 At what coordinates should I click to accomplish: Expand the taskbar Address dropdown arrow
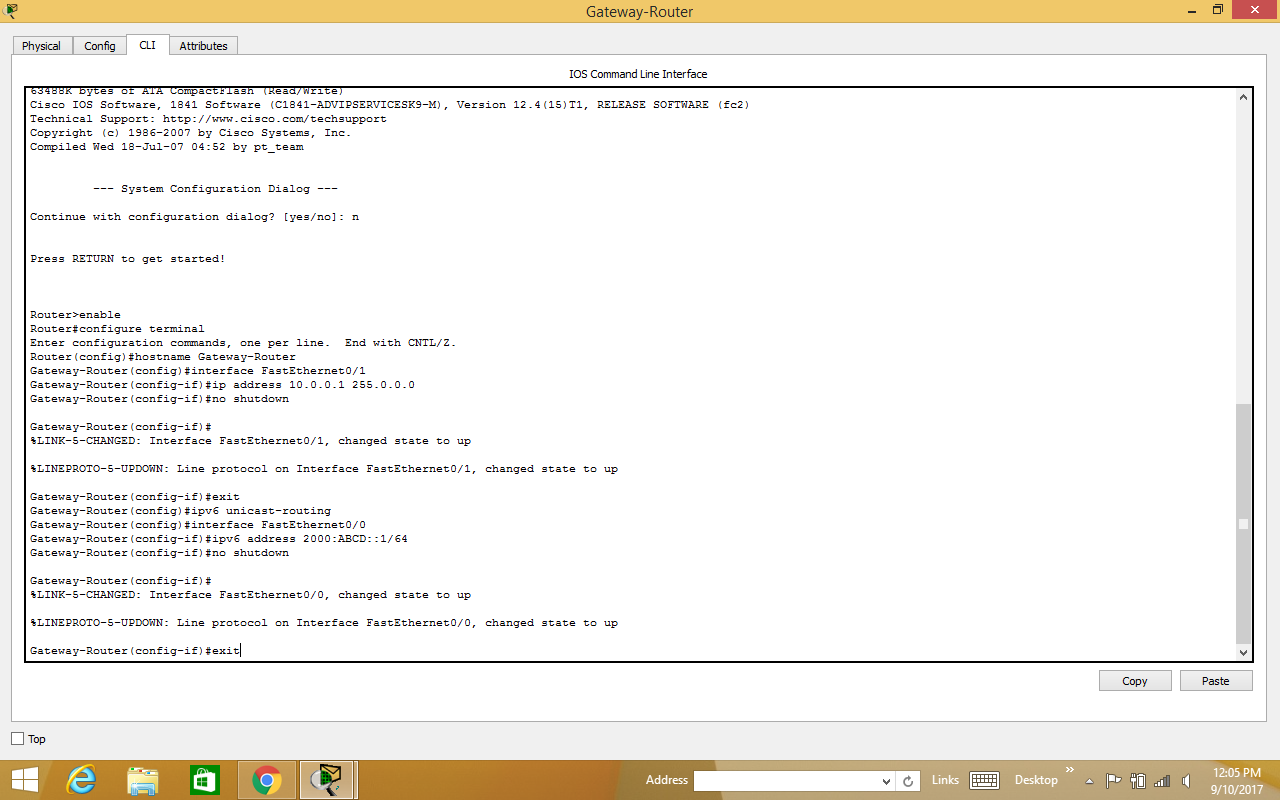coord(886,781)
